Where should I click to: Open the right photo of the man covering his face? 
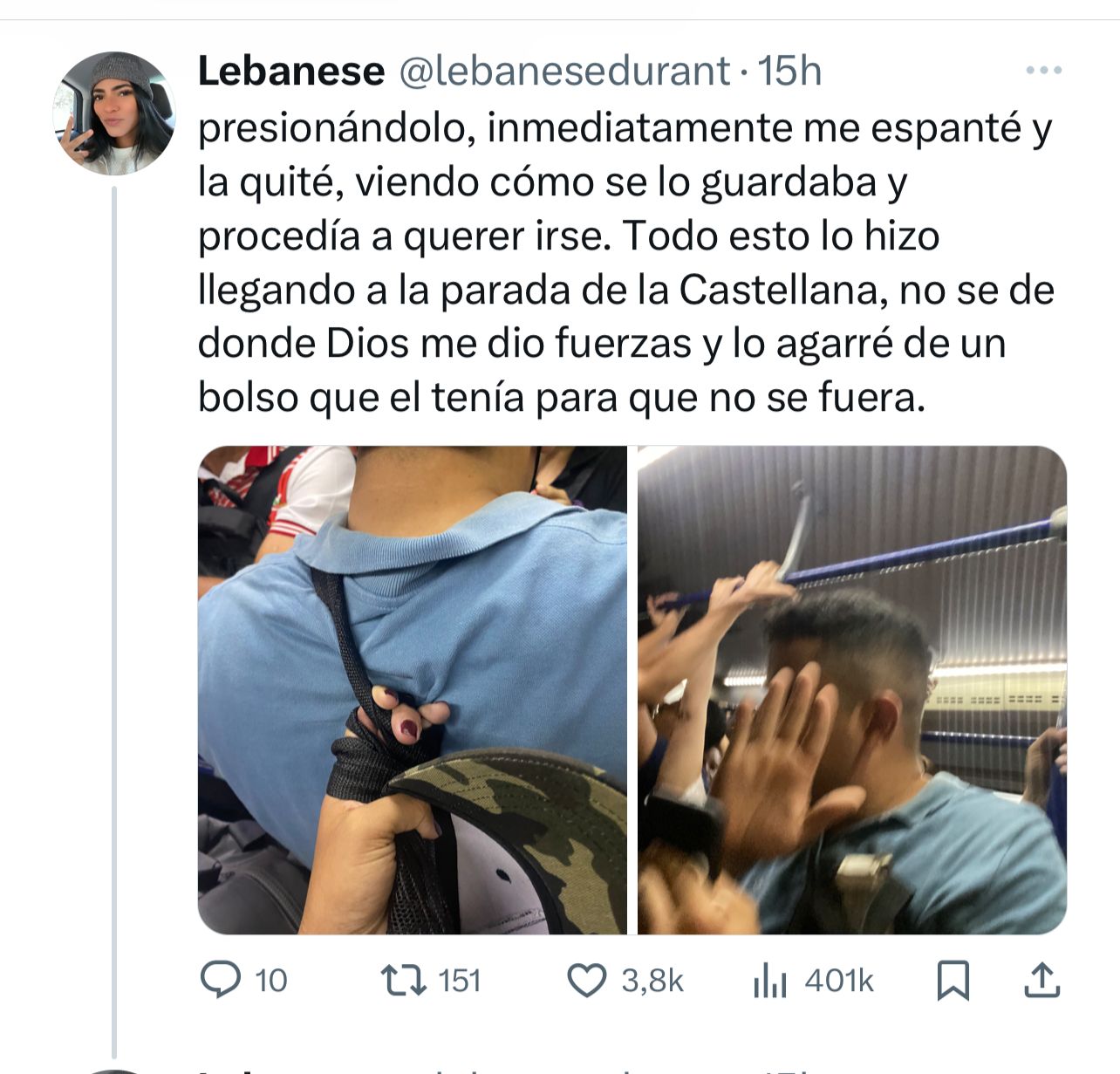click(852, 690)
